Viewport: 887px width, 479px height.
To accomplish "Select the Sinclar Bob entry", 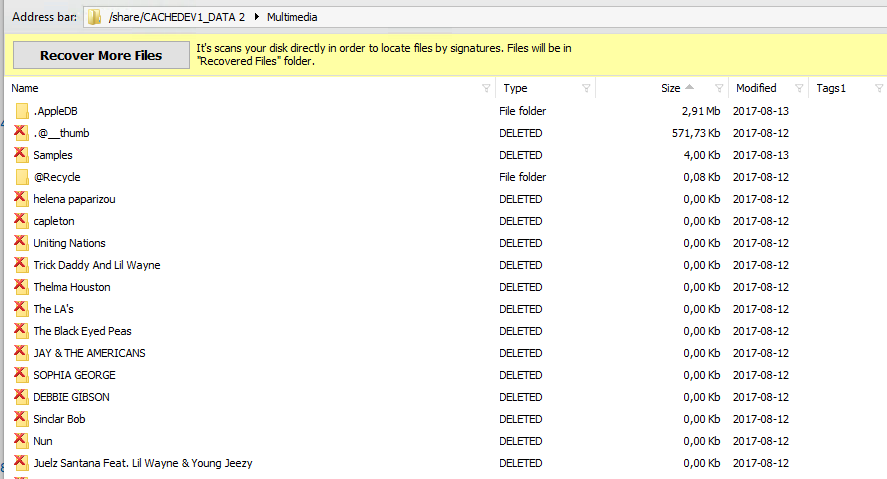I will (59, 420).
